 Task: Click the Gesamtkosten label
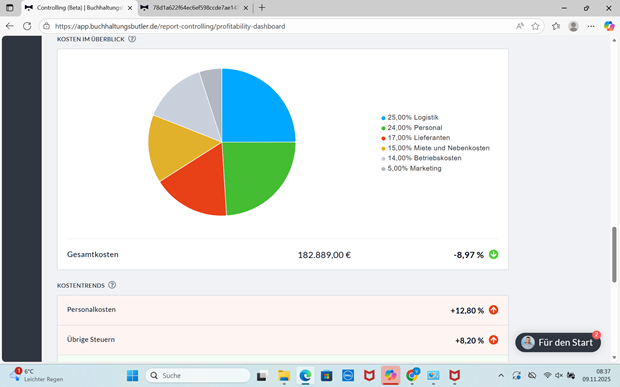[93, 255]
